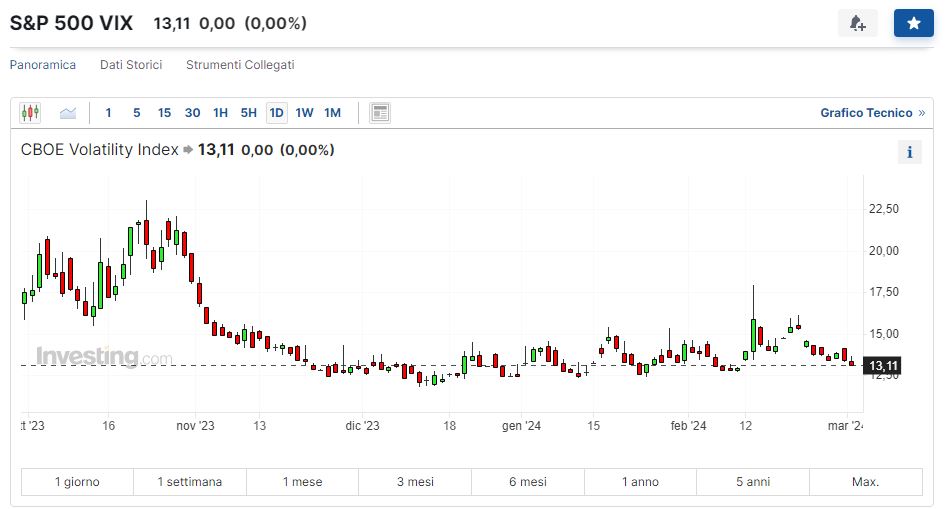The height and width of the screenshot is (509, 951).
Task: Select the 1D interval
Action: tap(277, 113)
